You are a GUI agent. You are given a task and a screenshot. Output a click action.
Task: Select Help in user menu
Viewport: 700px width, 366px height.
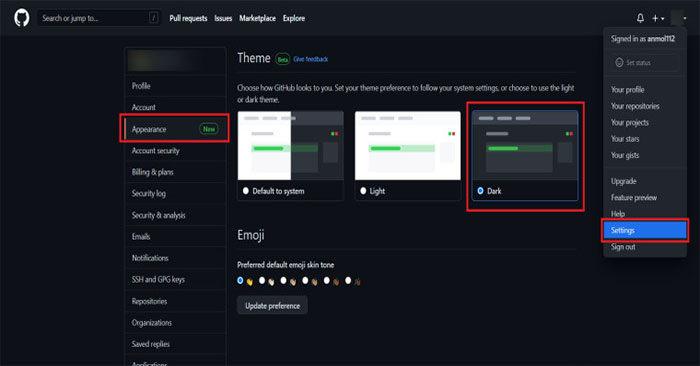coord(645,213)
